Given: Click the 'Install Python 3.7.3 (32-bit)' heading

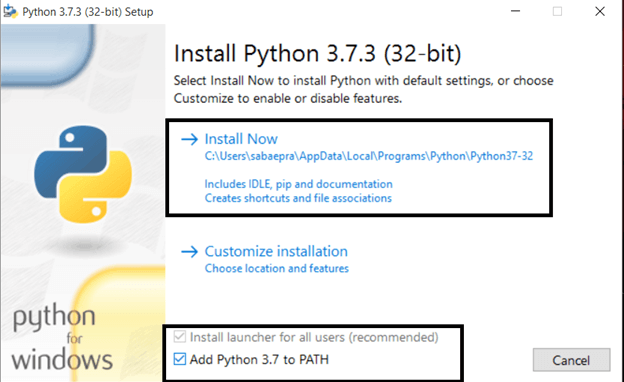Looking at the screenshot, I should pos(318,53).
